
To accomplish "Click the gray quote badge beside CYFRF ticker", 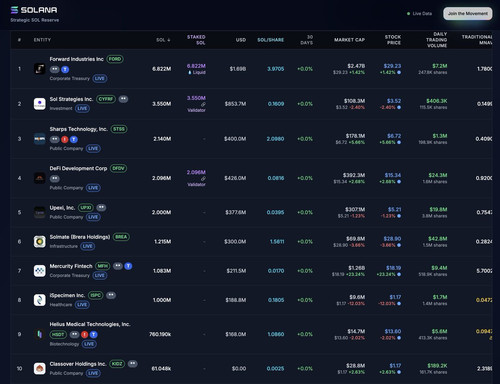I will pyautogui.click(x=123, y=99).
